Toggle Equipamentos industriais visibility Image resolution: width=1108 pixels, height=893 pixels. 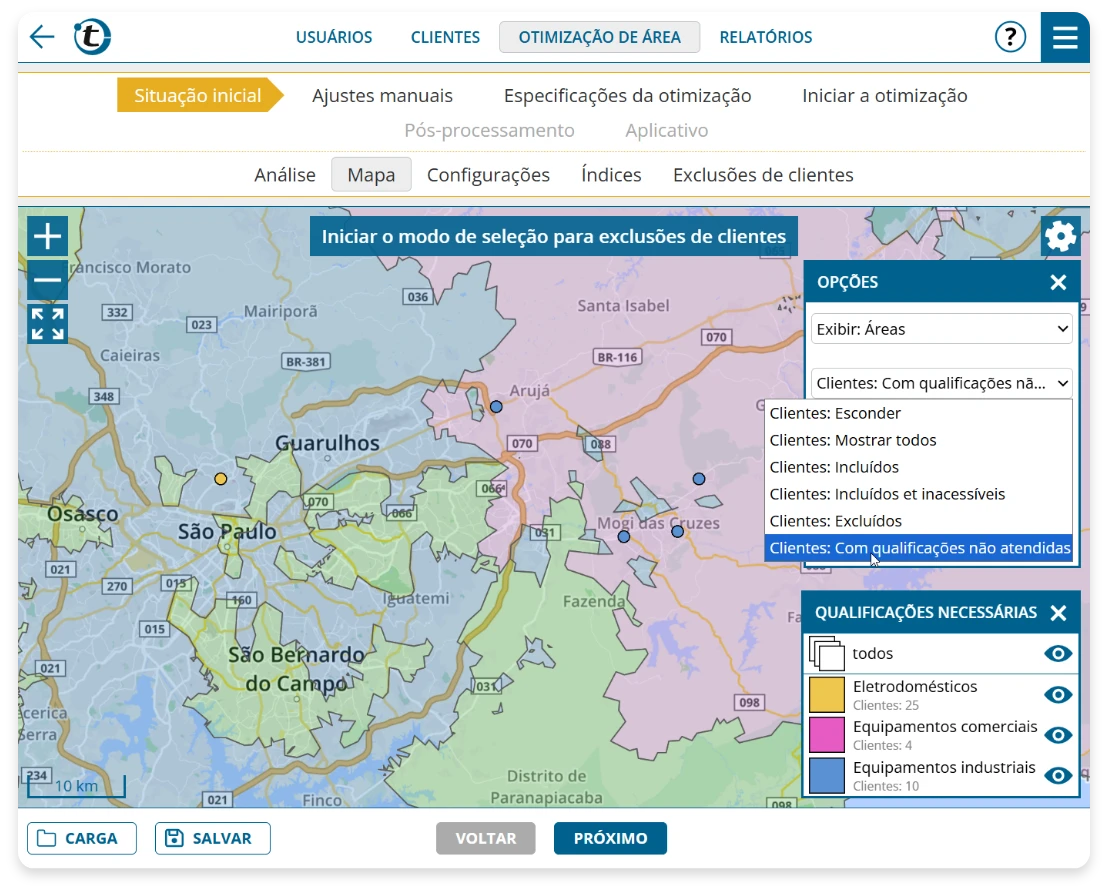pyautogui.click(x=1058, y=776)
